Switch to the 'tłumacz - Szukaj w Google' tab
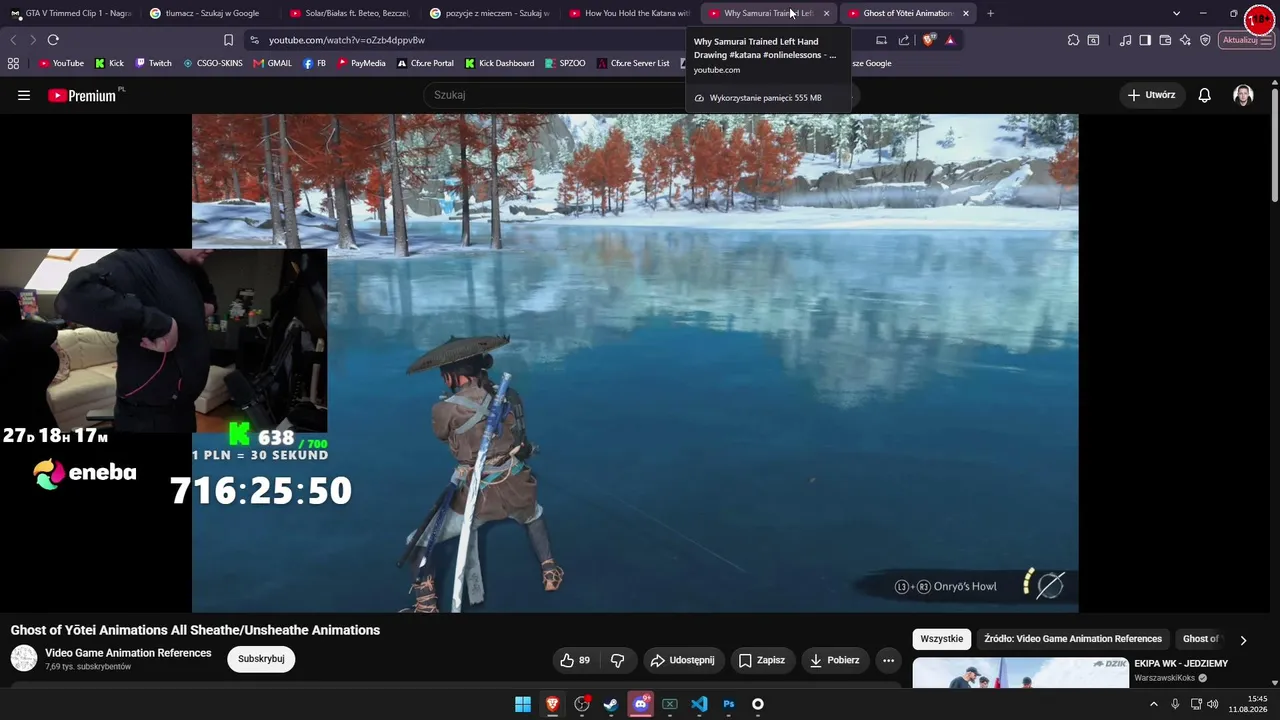This screenshot has width=1280, height=720. (x=209, y=13)
